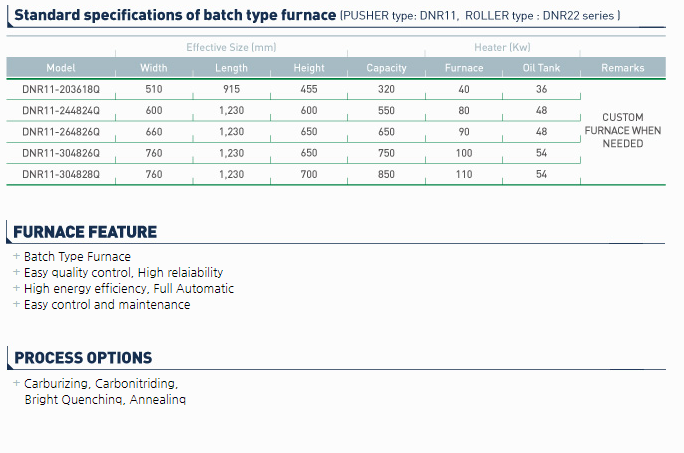Image resolution: width=684 pixels, height=453 pixels.
Task: Click the PROCESS OPTIONS heading
Action: click(83, 358)
